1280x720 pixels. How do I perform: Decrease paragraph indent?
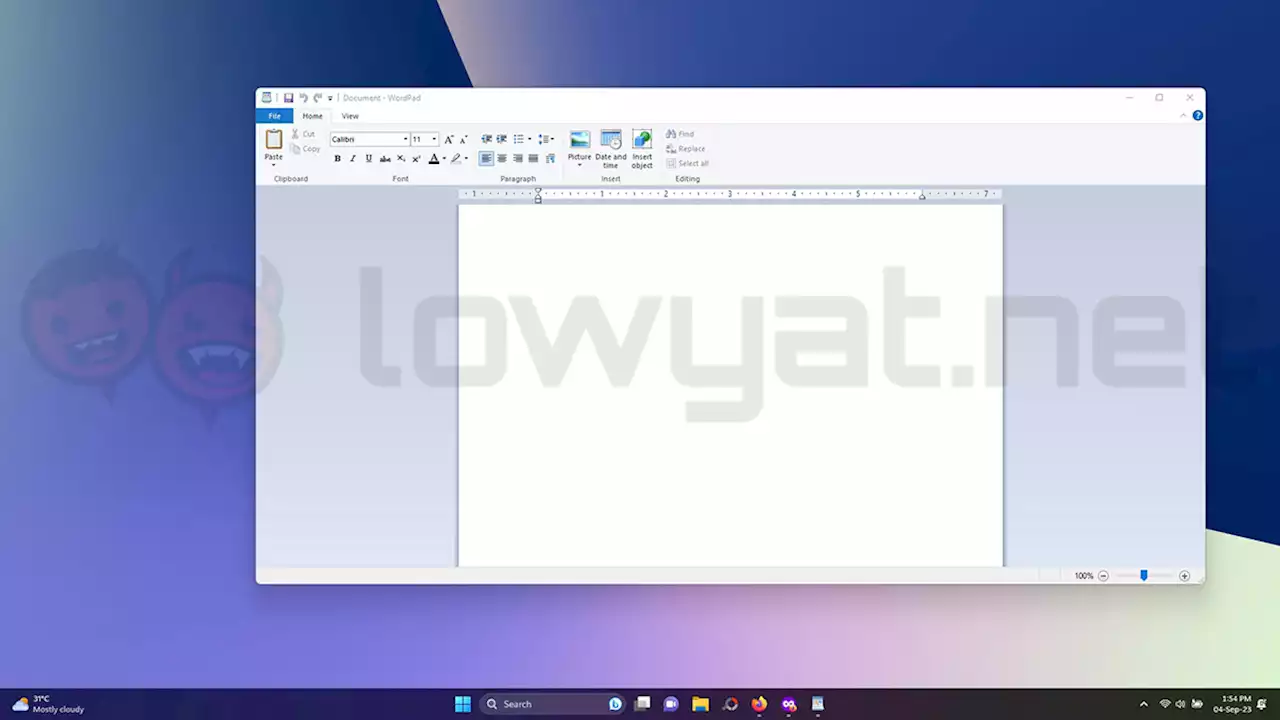[486, 139]
